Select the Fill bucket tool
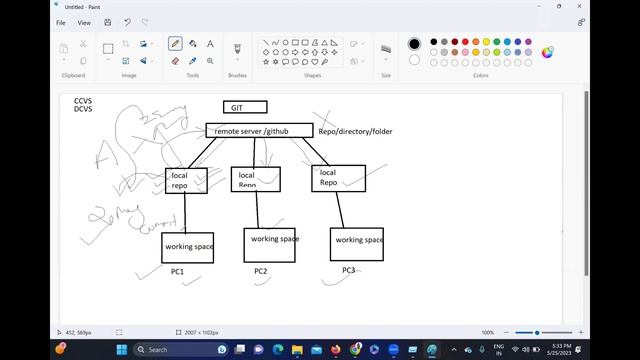This screenshot has width=640, height=360. tap(193, 44)
